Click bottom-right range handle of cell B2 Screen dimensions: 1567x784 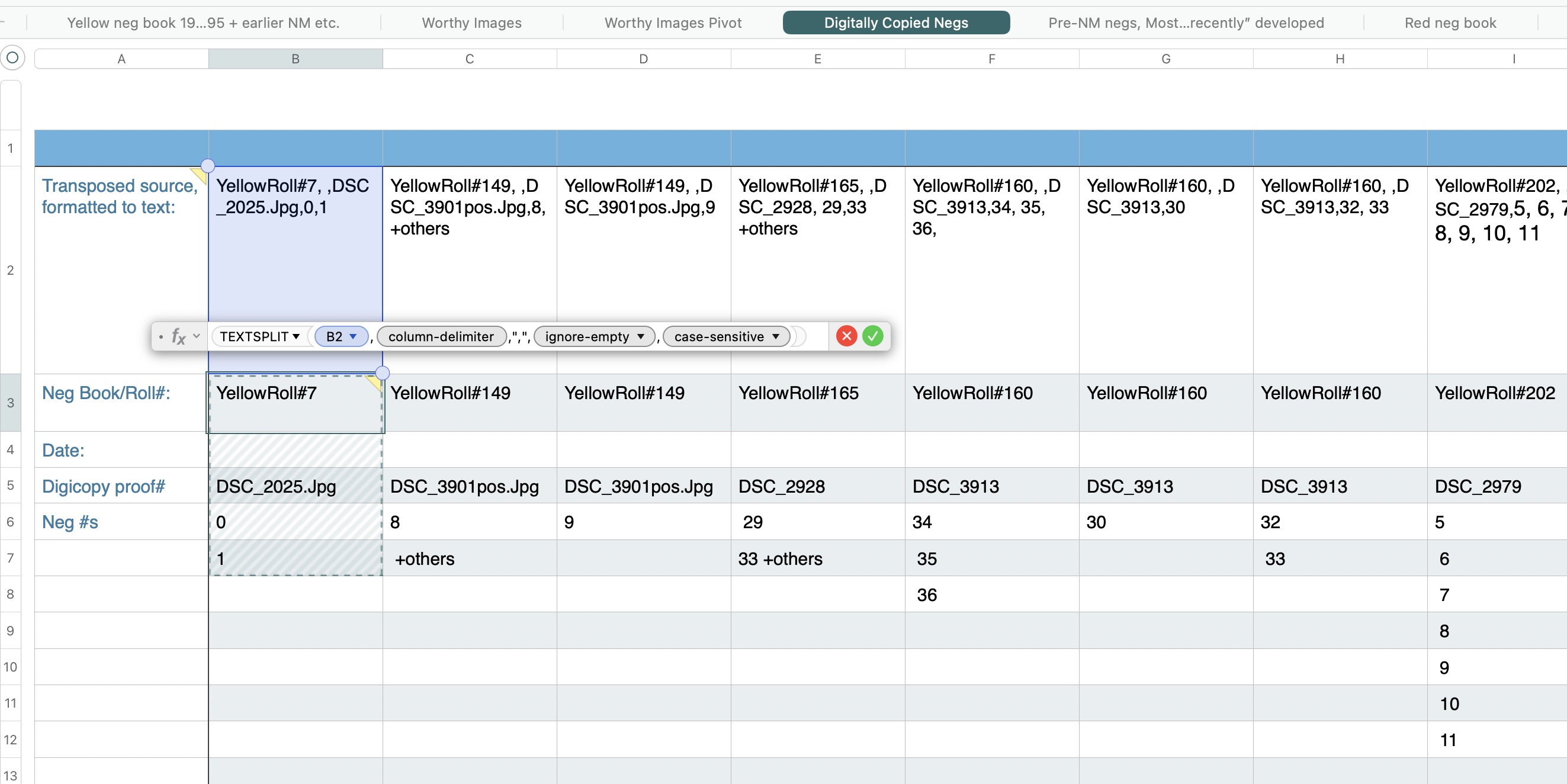point(382,372)
